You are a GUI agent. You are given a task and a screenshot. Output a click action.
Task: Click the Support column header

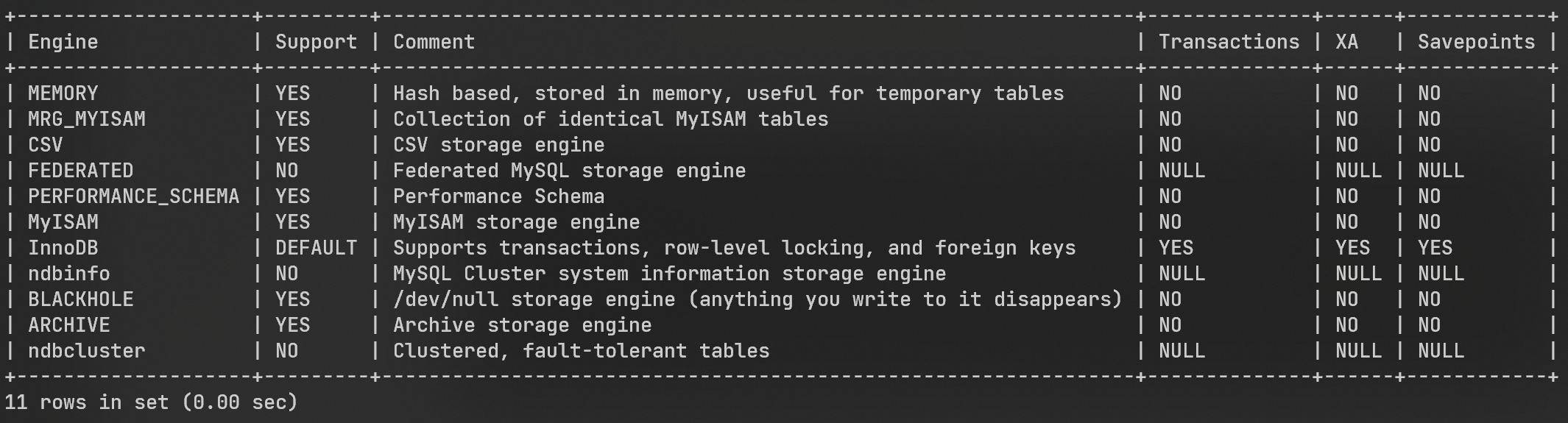[x=316, y=42]
